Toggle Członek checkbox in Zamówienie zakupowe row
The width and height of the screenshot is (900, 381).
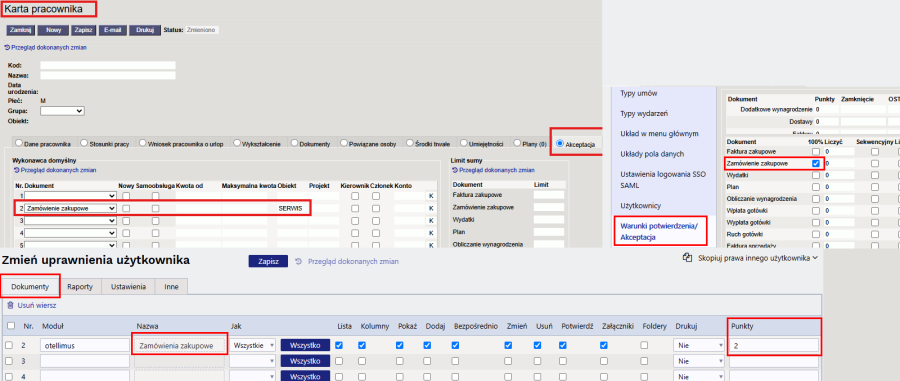click(376, 208)
